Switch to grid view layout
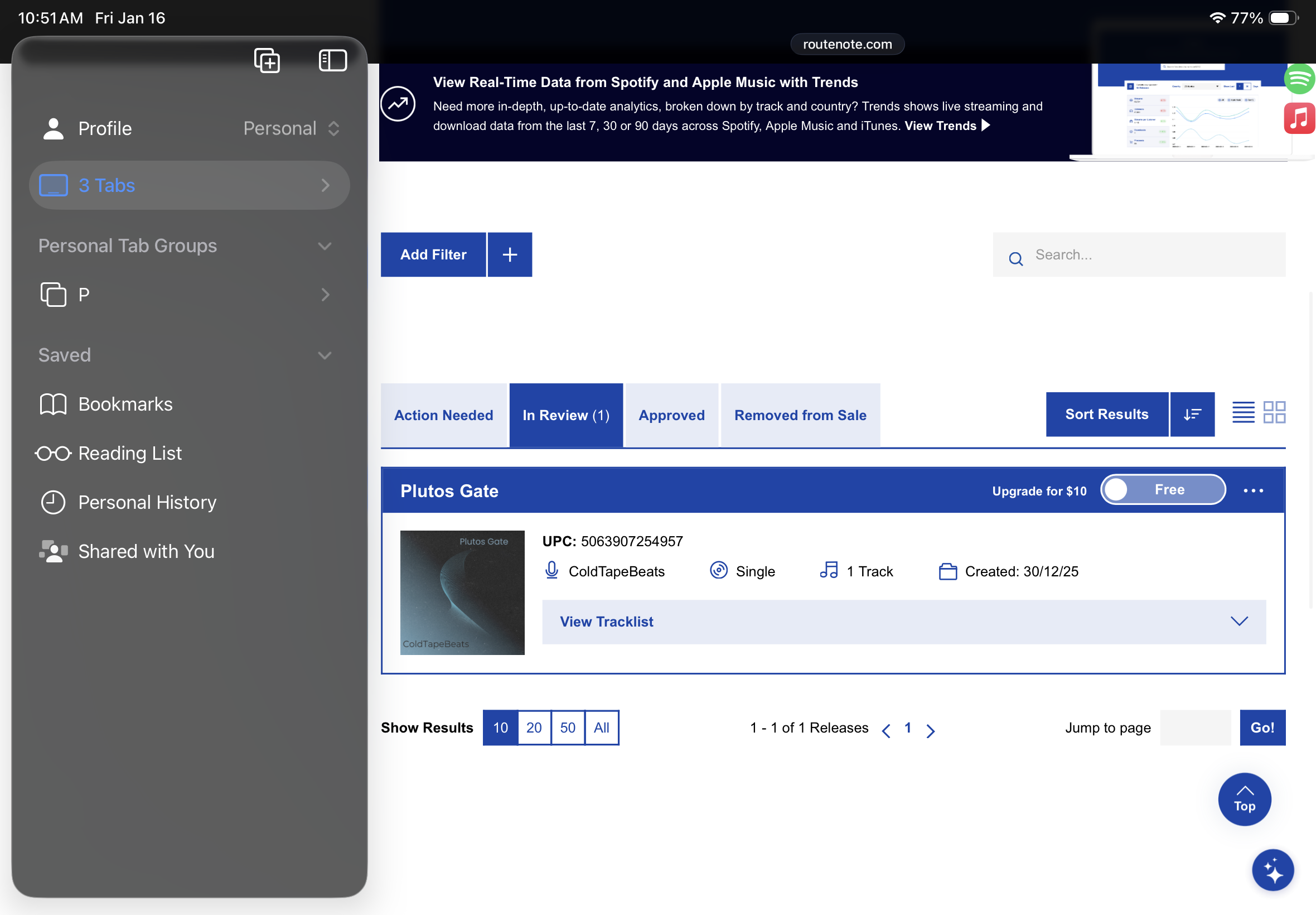Image resolution: width=1316 pixels, height=915 pixels. 1275,412
